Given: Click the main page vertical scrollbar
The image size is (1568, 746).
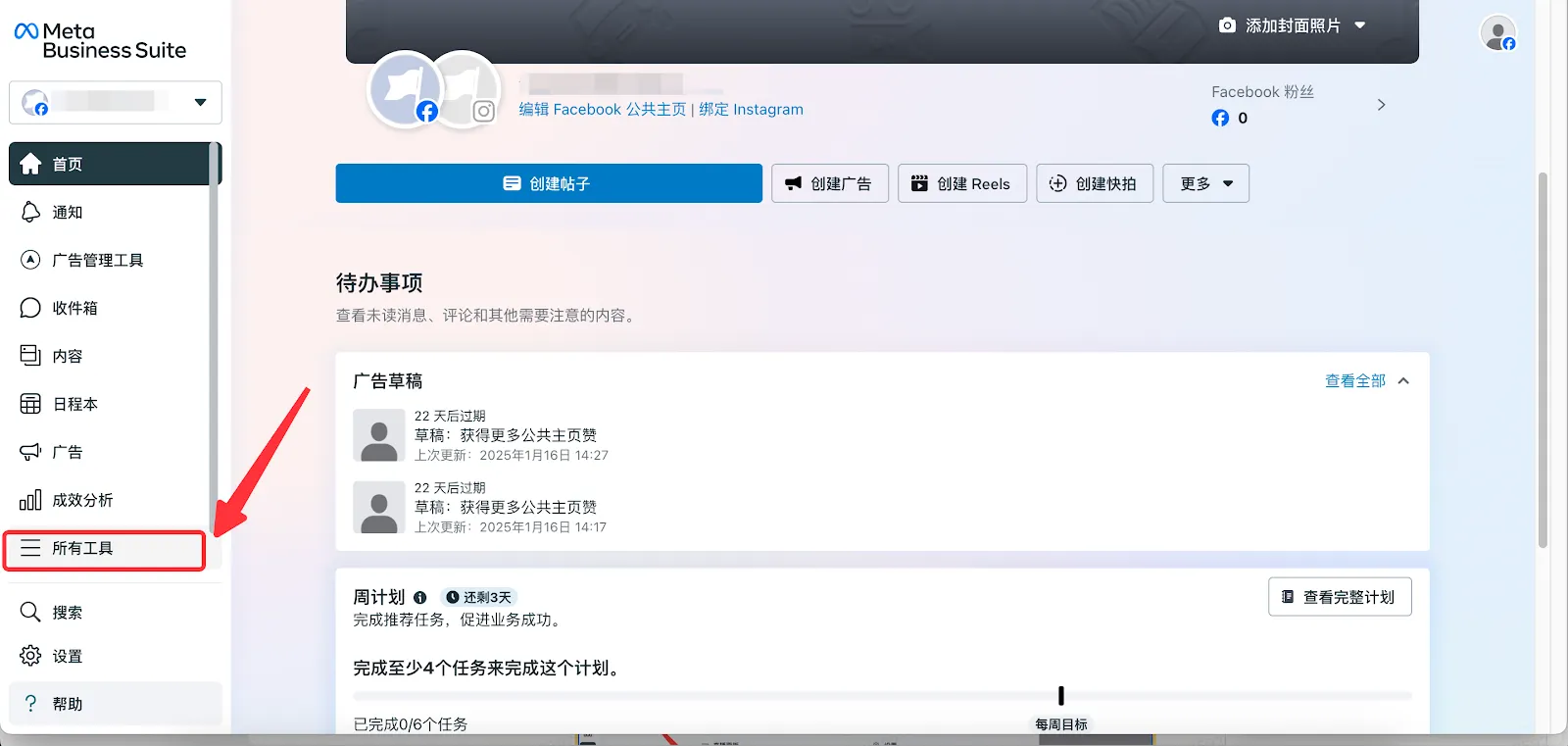Looking at the screenshot, I should click(1543, 360).
